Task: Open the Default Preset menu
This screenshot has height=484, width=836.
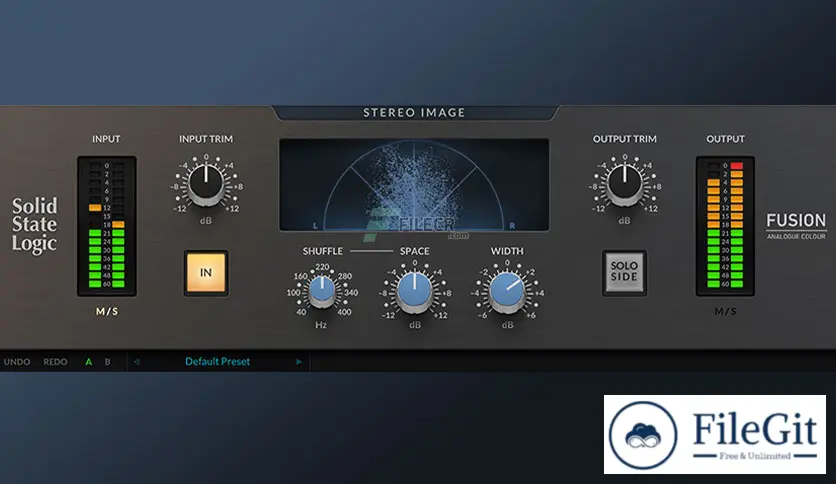Action: [218, 361]
